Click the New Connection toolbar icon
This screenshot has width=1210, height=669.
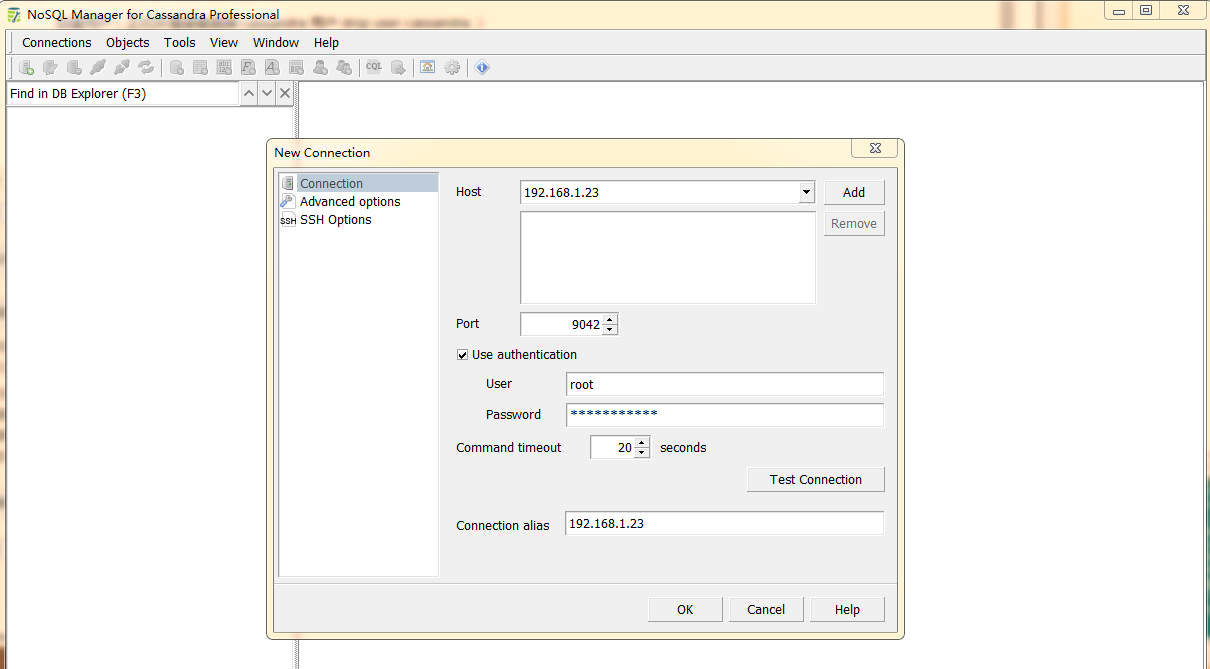(27, 68)
